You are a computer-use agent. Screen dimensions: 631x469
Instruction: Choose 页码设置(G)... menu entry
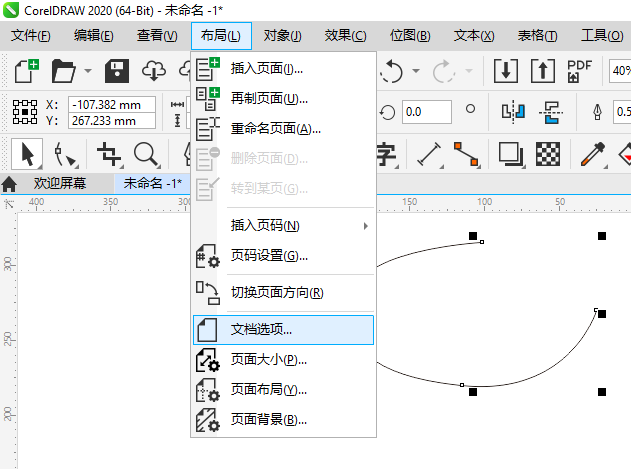283,256
